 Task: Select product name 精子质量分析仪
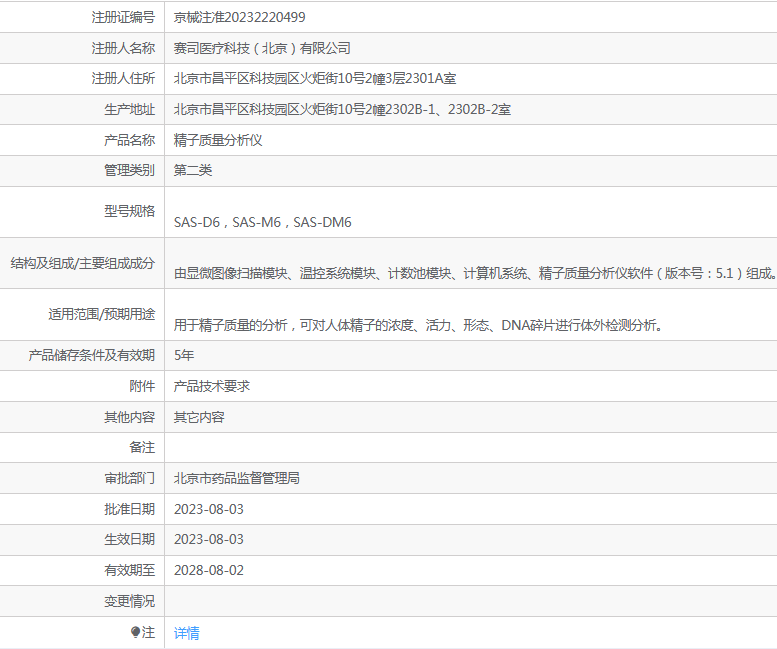coord(218,140)
